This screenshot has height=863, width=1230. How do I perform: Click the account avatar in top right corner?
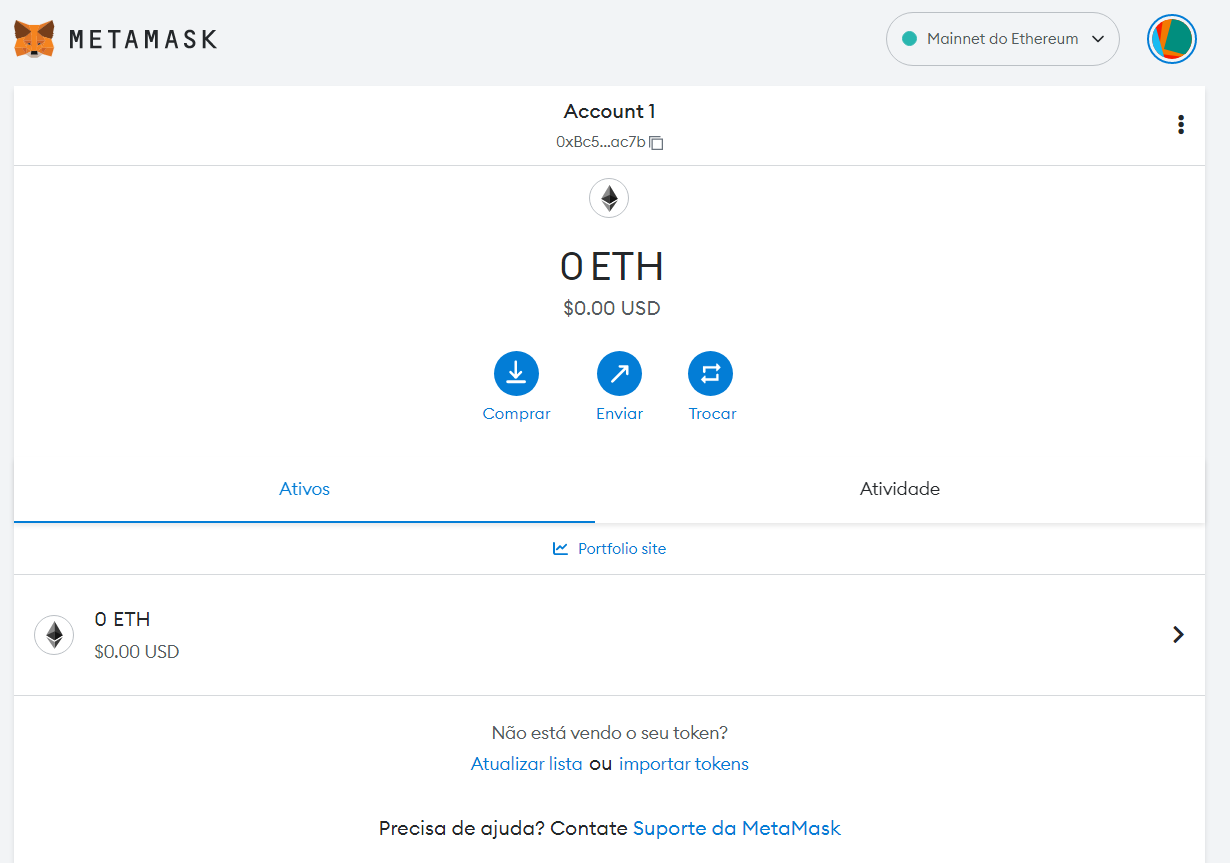(x=1171, y=39)
